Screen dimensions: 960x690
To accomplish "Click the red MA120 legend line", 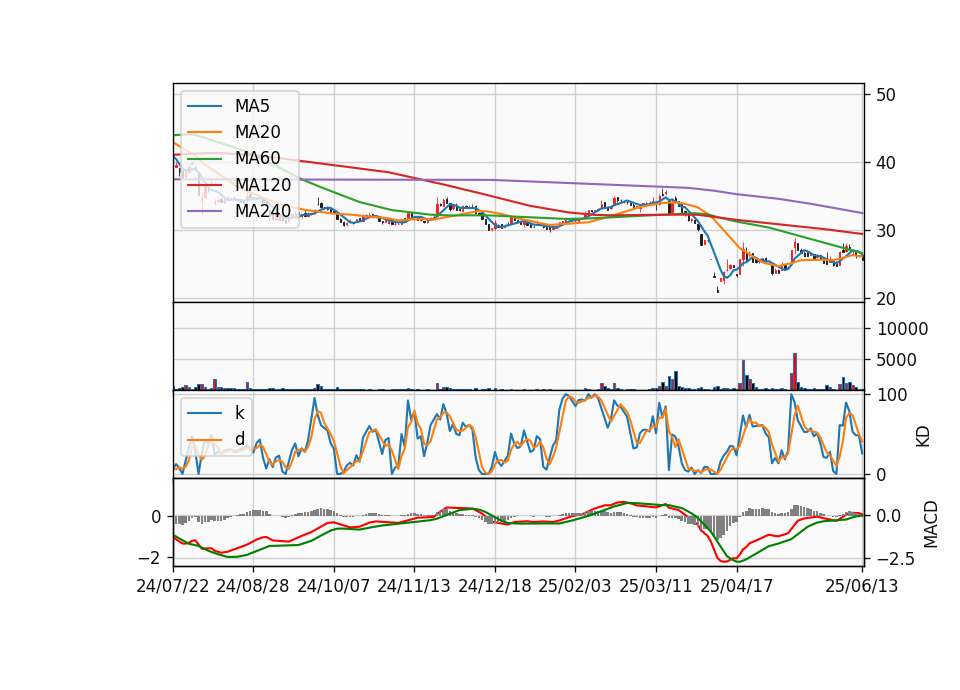I will [204, 185].
